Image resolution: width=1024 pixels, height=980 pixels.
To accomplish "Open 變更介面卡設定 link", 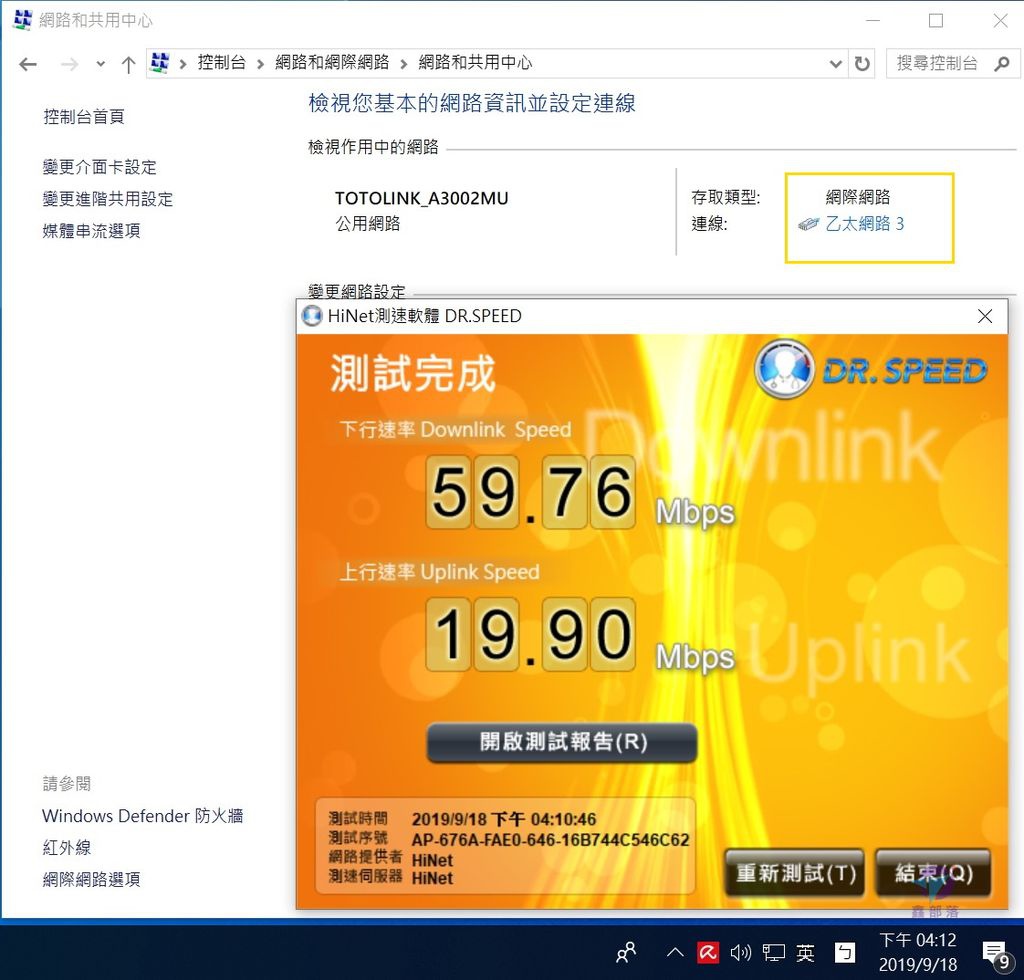I will tap(99, 167).
